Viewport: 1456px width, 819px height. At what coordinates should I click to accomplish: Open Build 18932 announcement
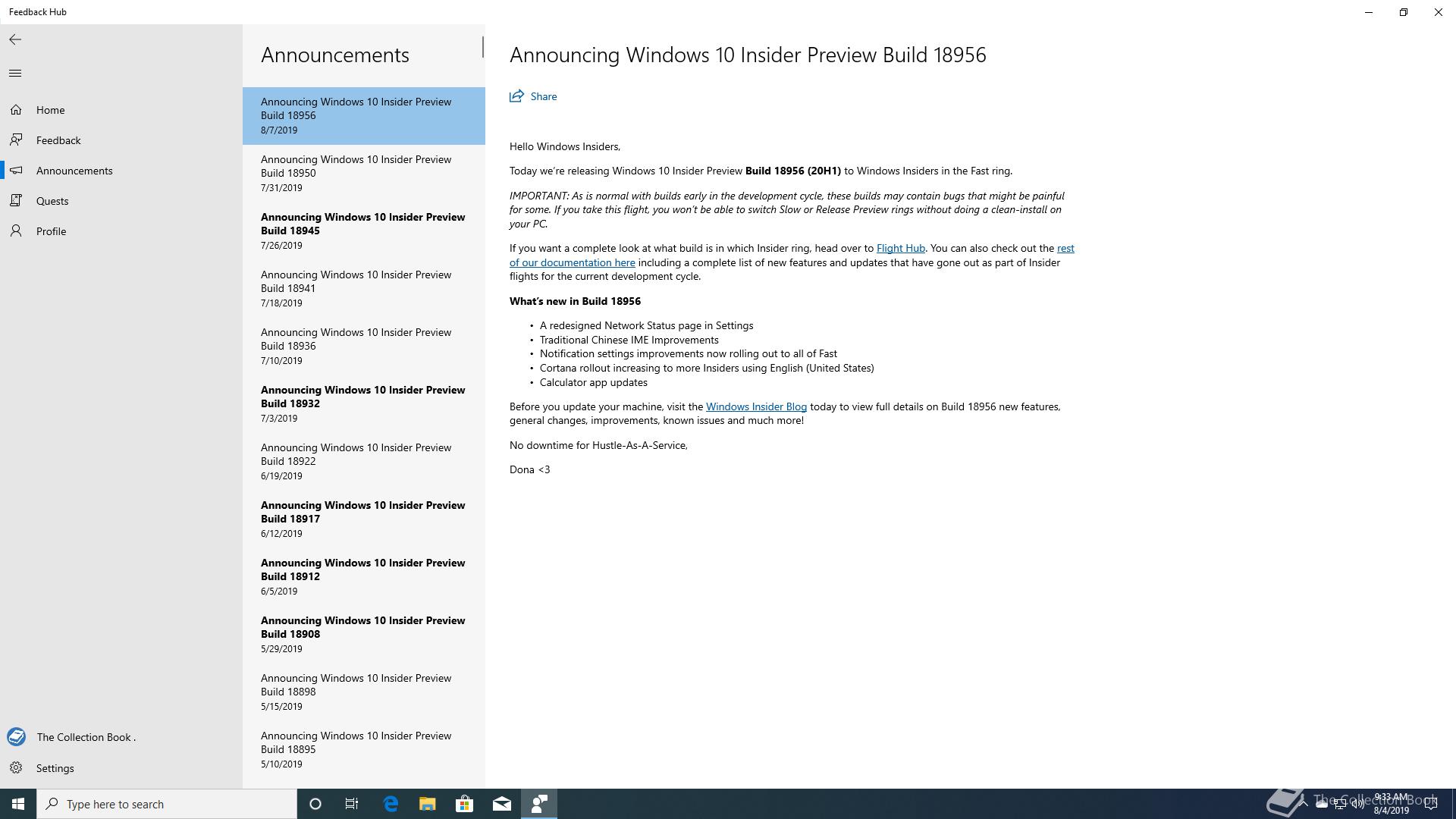364,404
